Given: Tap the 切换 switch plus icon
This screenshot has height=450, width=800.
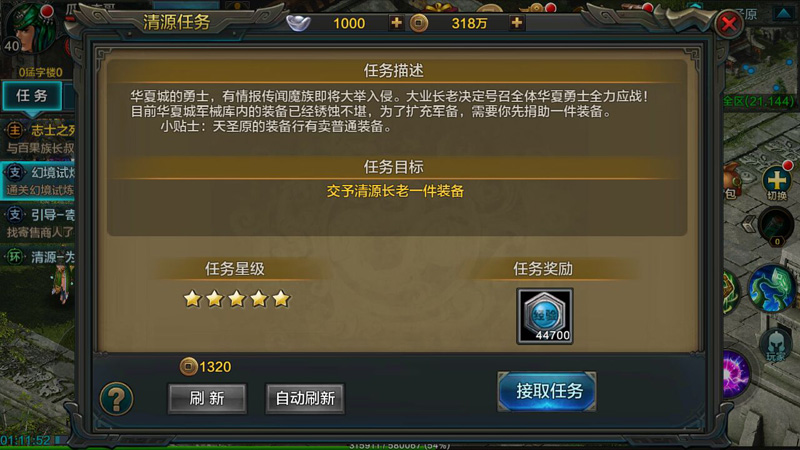Looking at the screenshot, I should 777,182.
